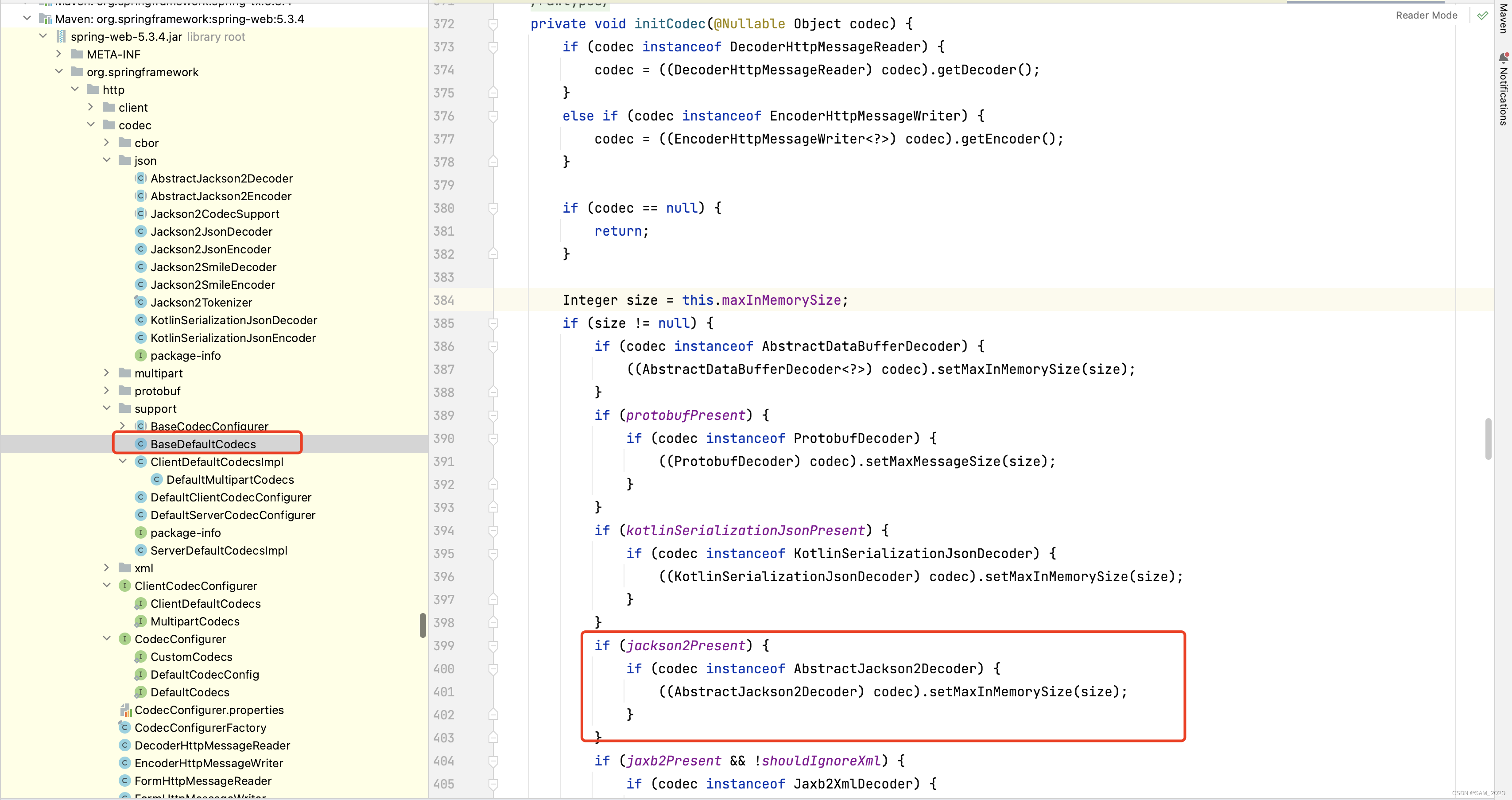Screen dimensions: 1512x800
Task: Collapse the json package node
Action: click(x=107, y=160)
